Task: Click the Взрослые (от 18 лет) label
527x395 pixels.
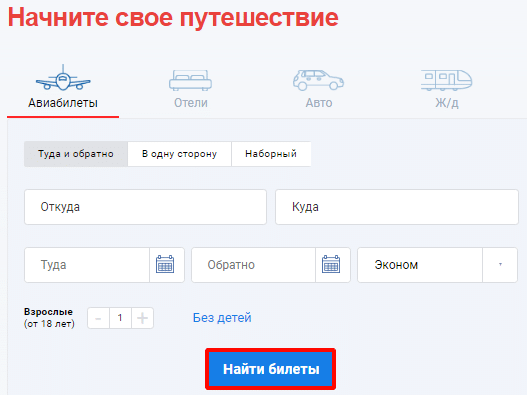Action: [x=49, y=318]
